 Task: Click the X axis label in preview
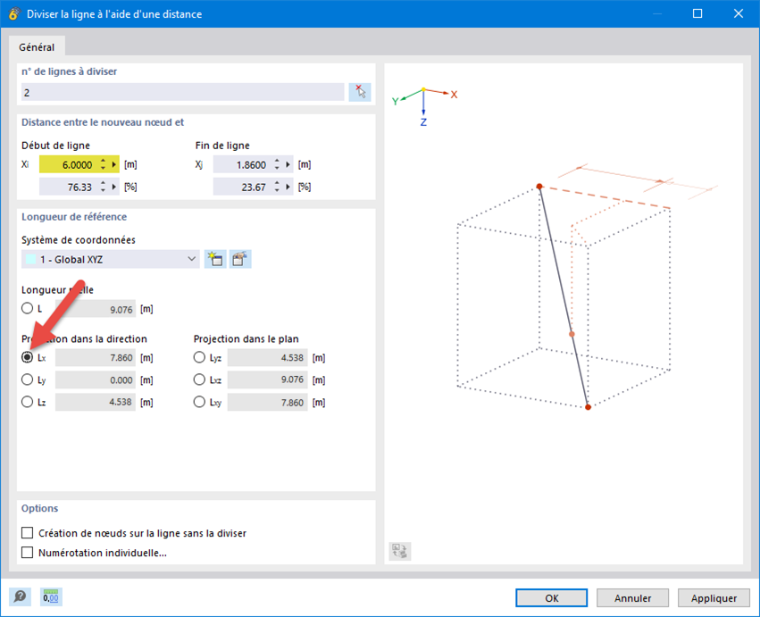coord(454,95)
